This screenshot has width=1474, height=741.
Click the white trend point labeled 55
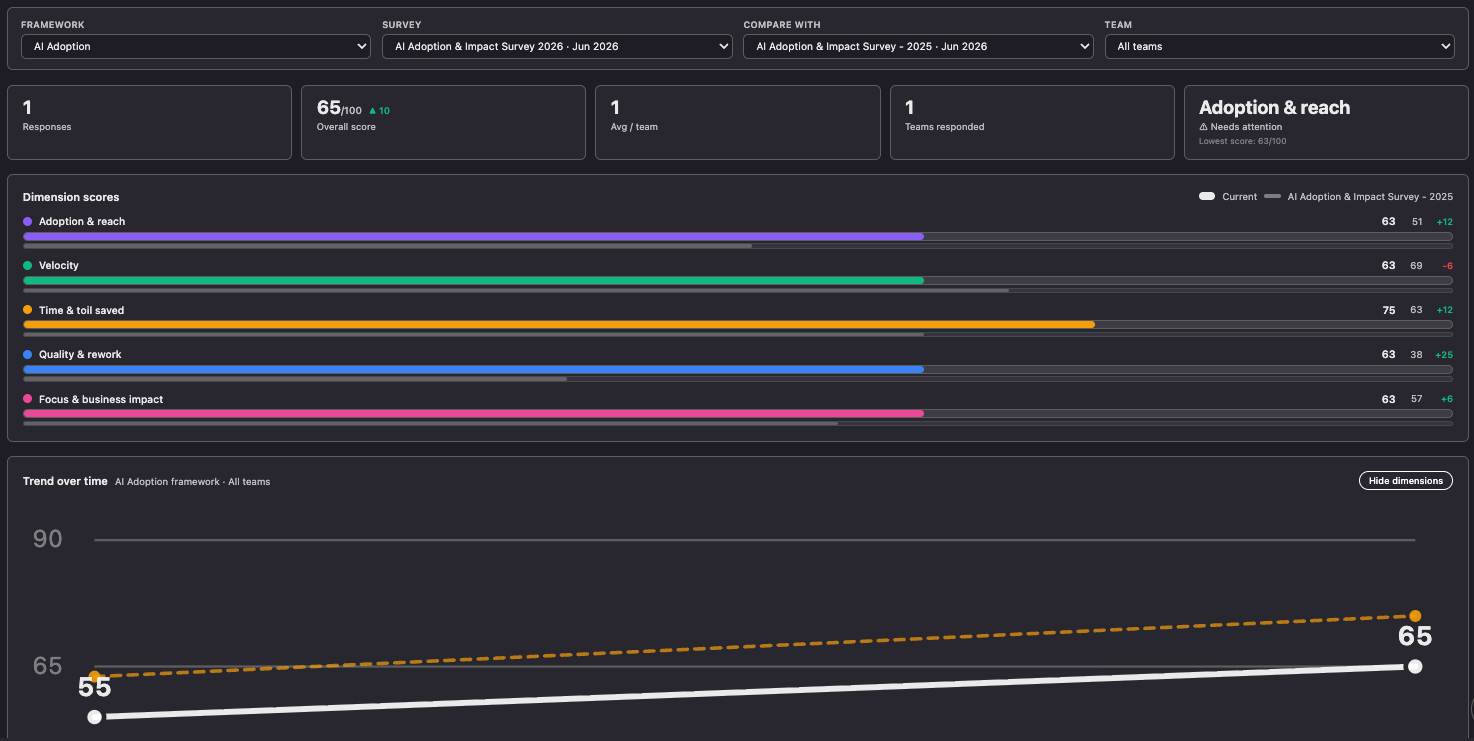click(94, 717)
